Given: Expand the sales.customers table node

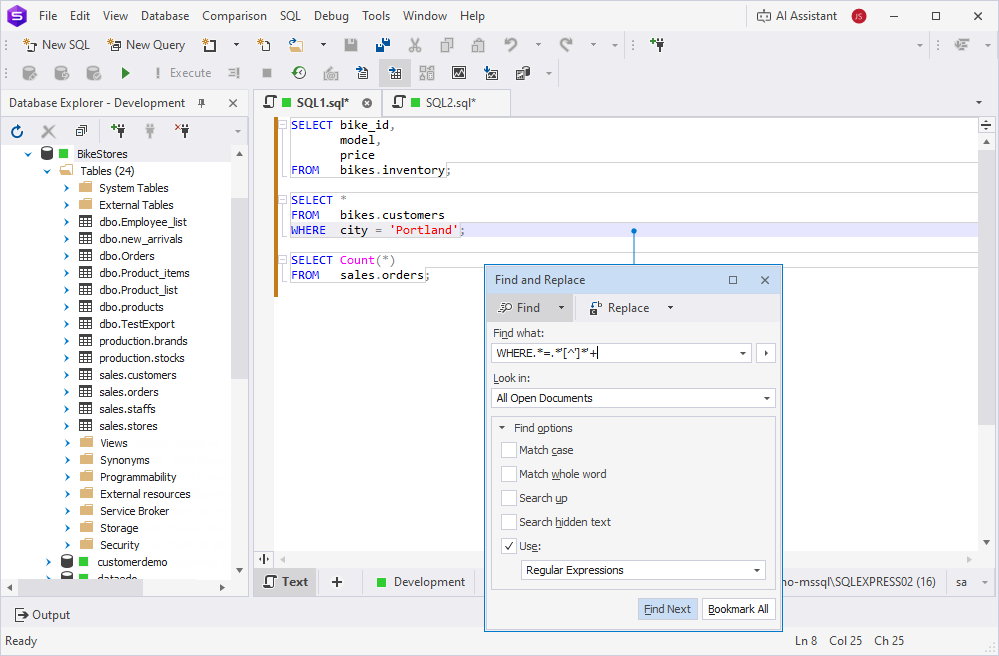Looking at the screenshot, I should (x=67, y=375).
